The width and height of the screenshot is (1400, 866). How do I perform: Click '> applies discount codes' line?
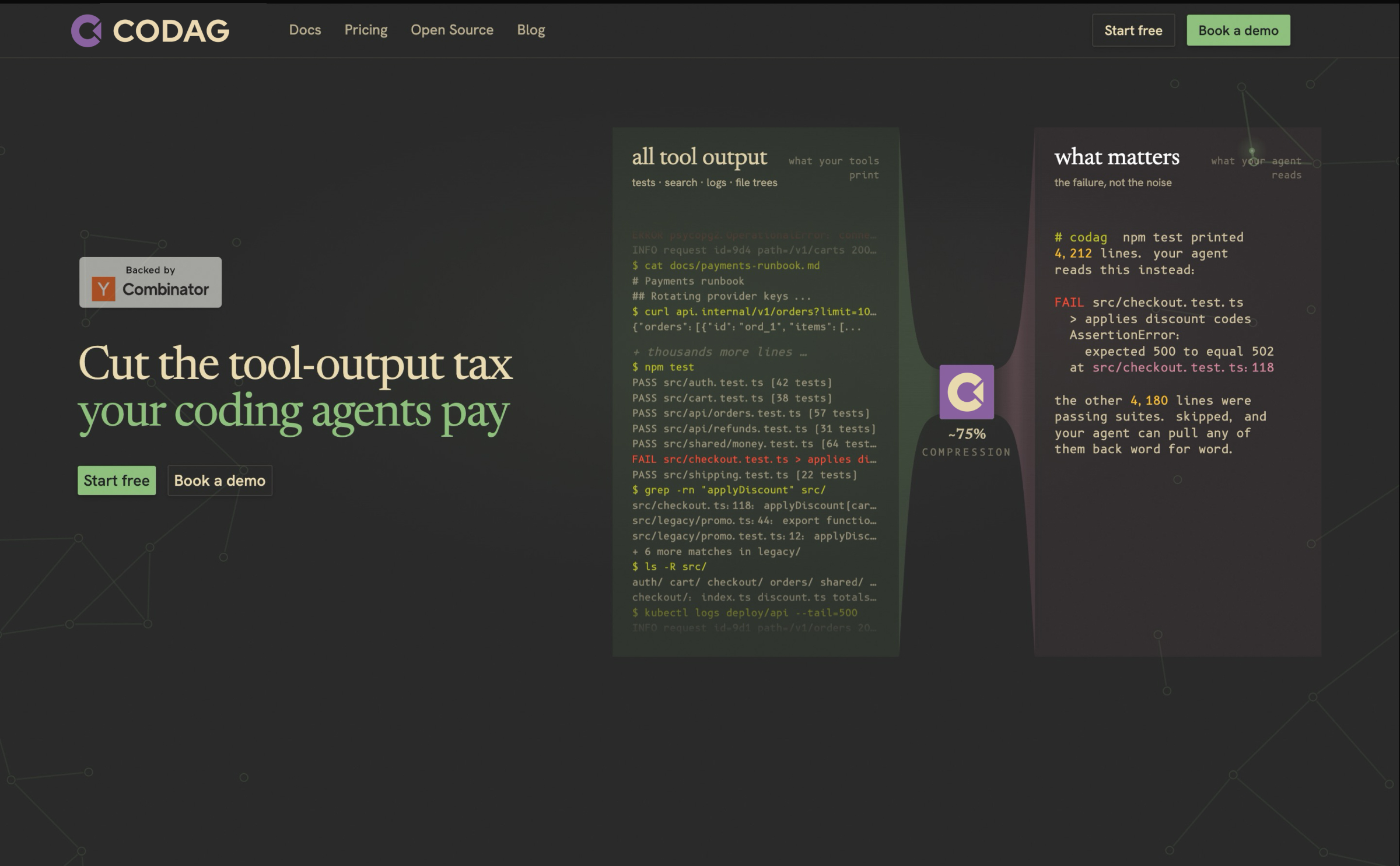pyautogui.click(x=1160, y=319)
